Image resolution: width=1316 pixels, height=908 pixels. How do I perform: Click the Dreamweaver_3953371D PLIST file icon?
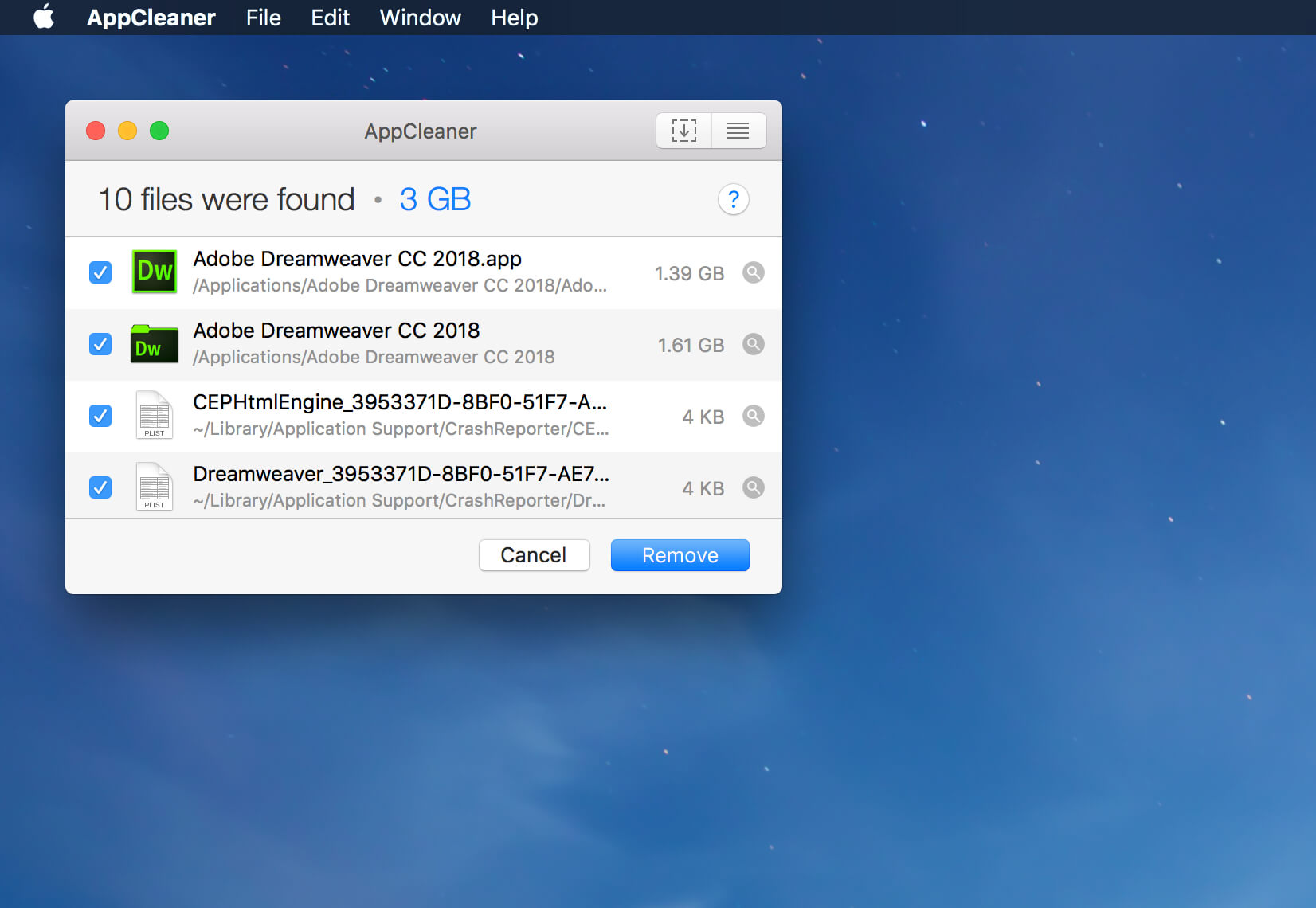tap(155, 487)
